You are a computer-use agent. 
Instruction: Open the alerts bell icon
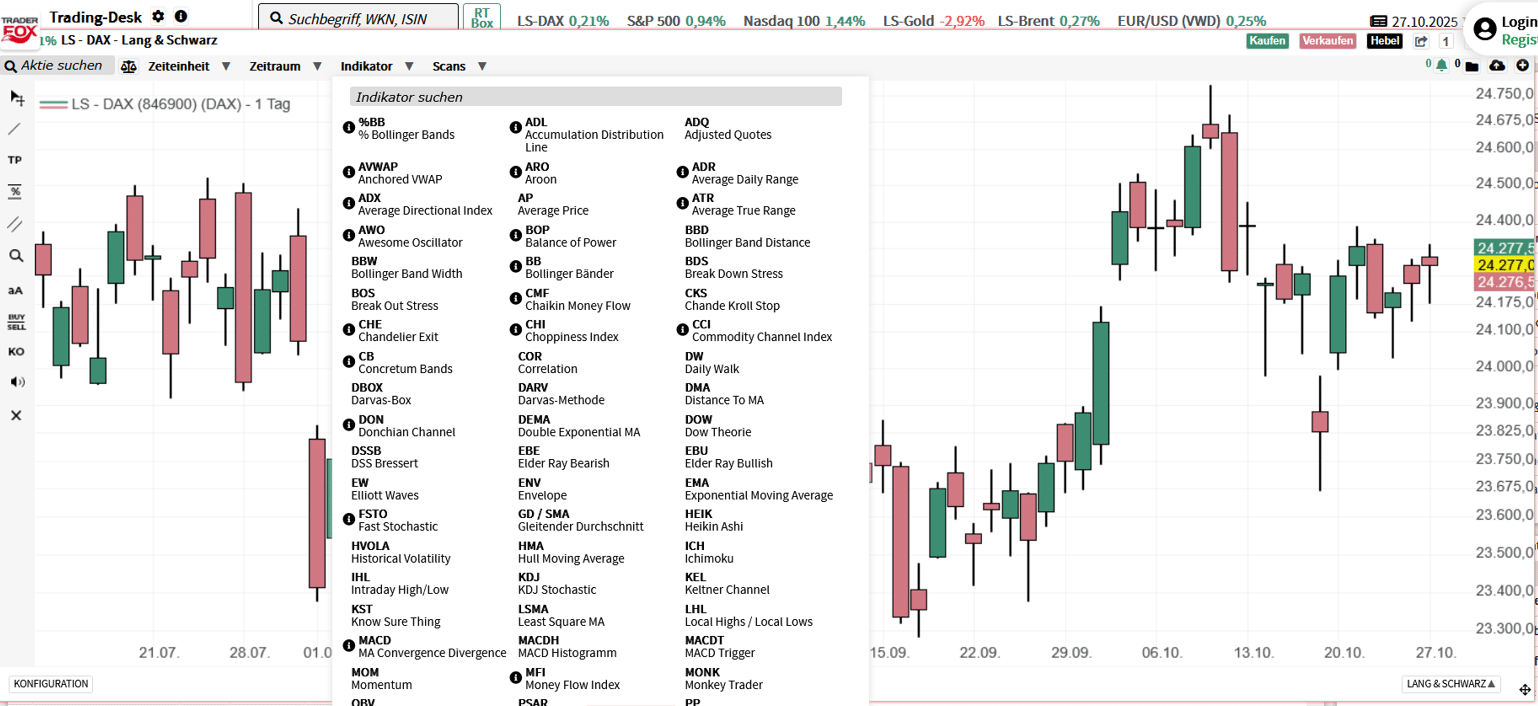(1441, 65)
